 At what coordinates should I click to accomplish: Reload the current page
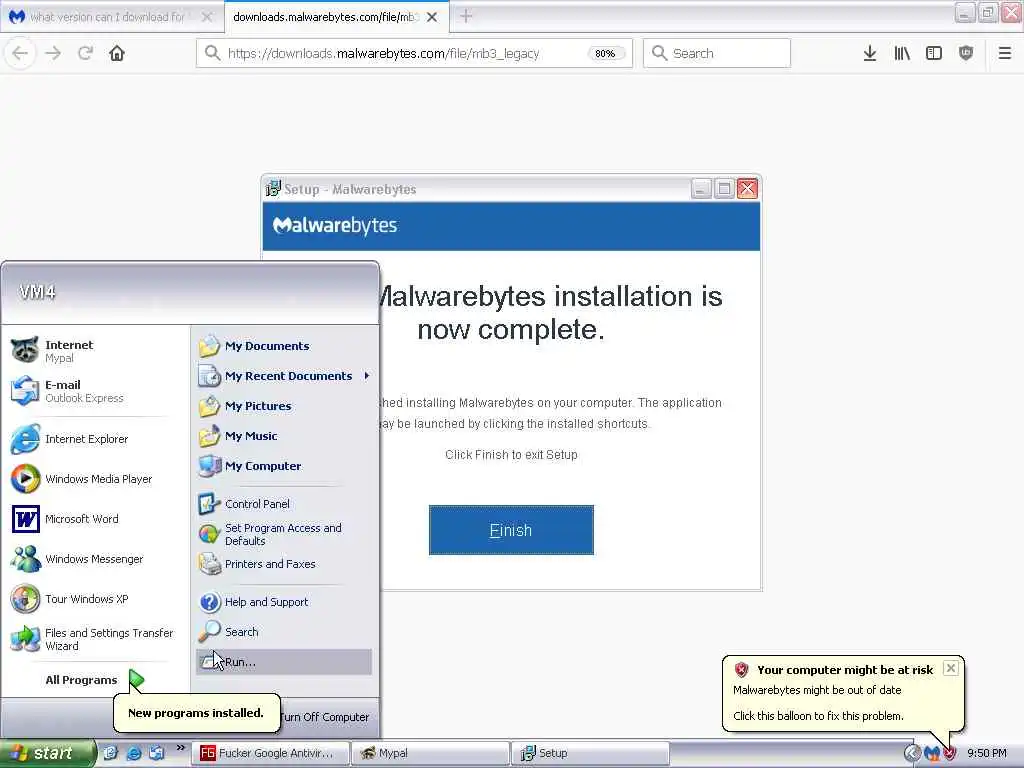click(85, 53)
